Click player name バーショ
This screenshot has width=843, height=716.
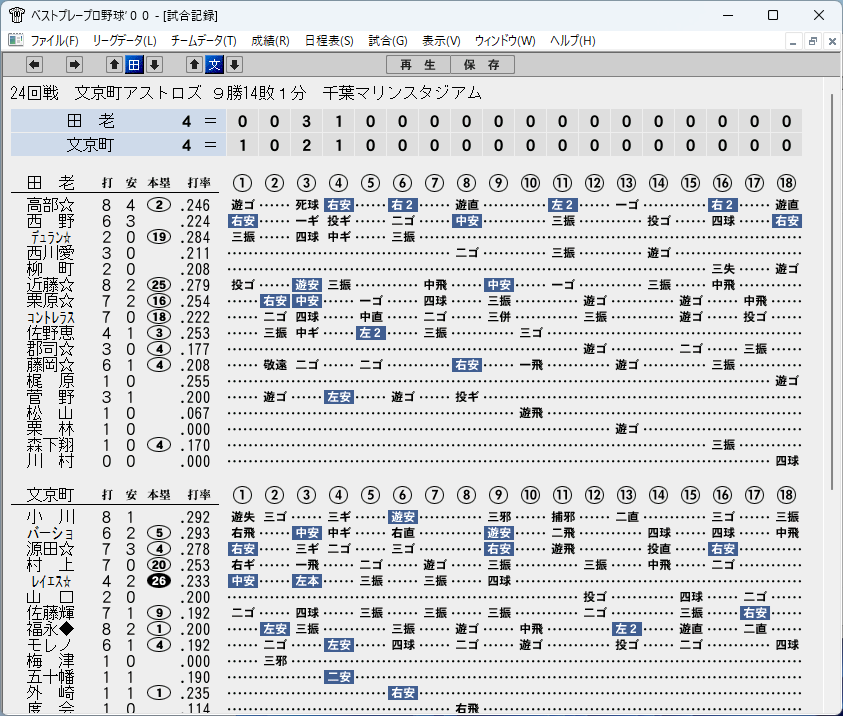[x=51, y=533]
